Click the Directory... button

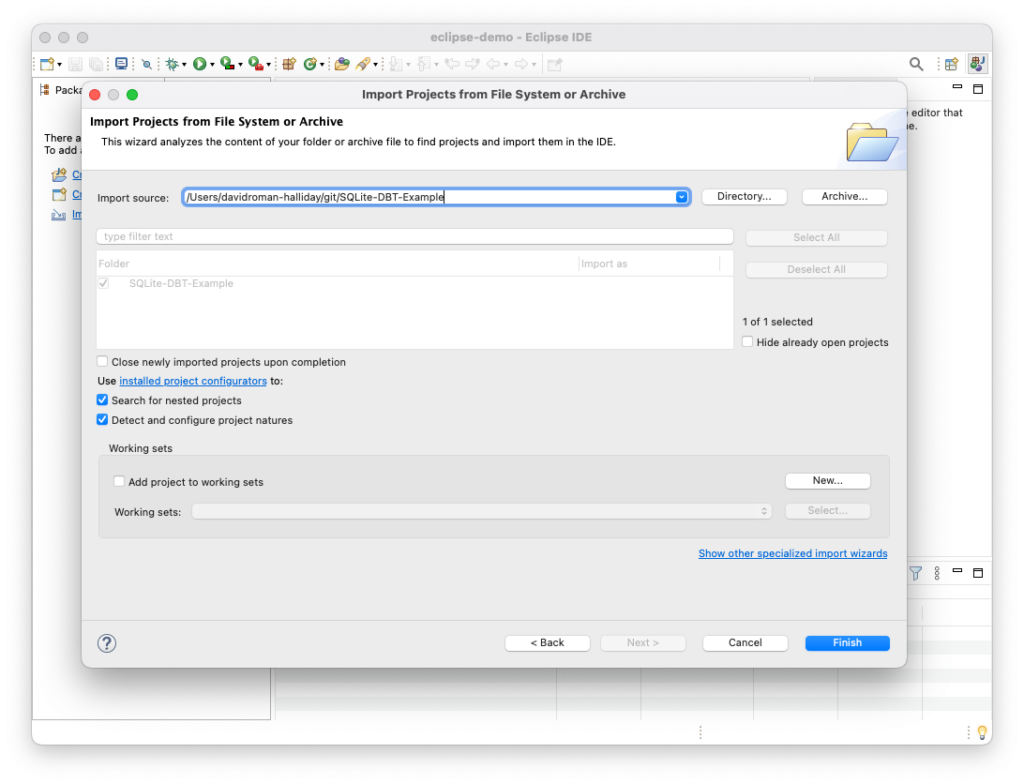point(744,197)
